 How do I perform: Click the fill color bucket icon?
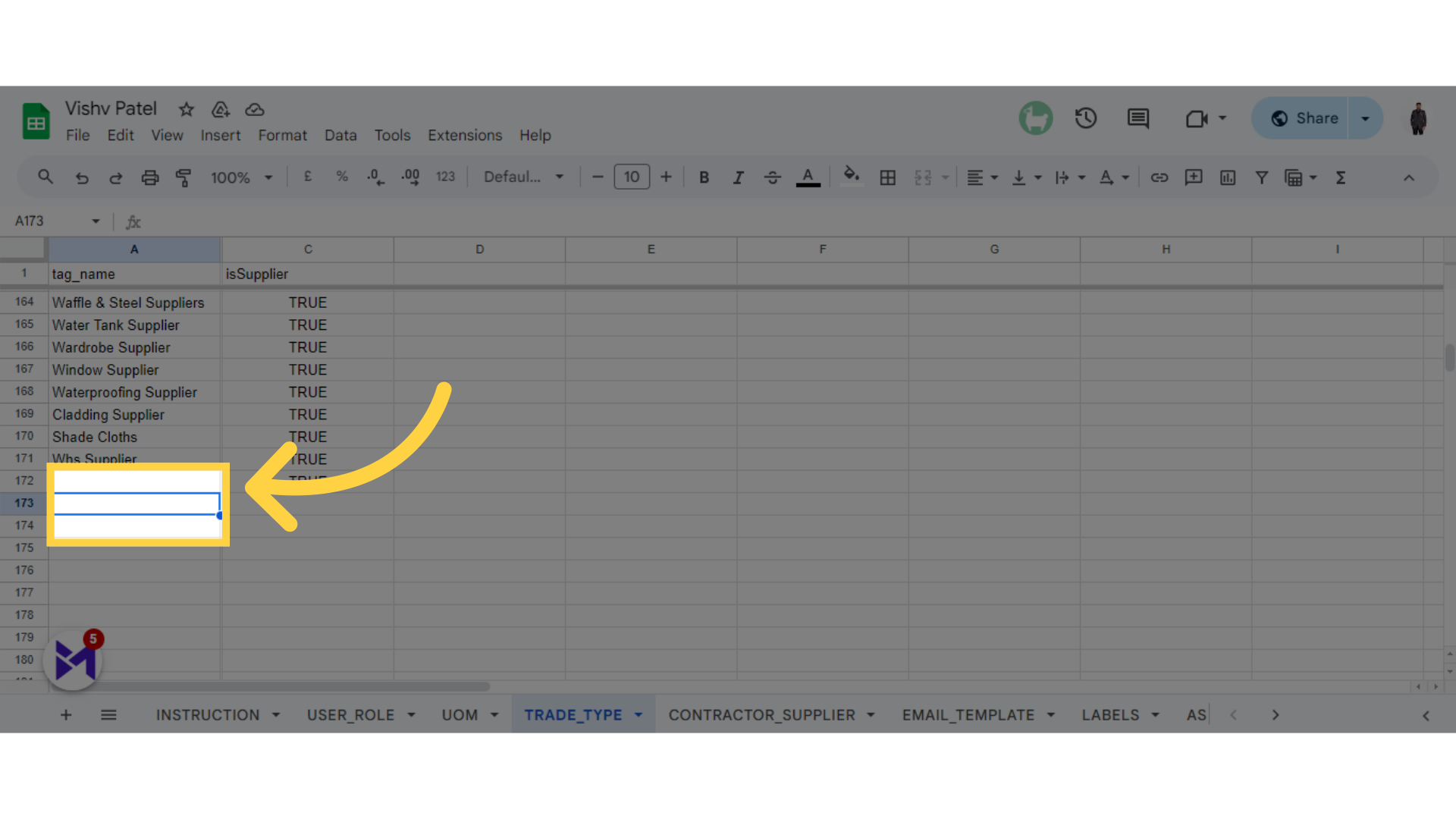[851, 177]
